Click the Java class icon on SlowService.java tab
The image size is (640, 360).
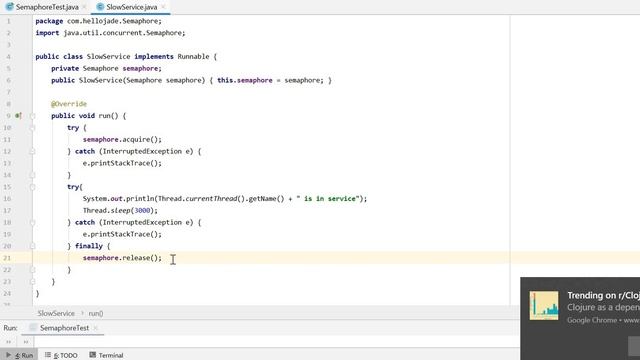100,7
